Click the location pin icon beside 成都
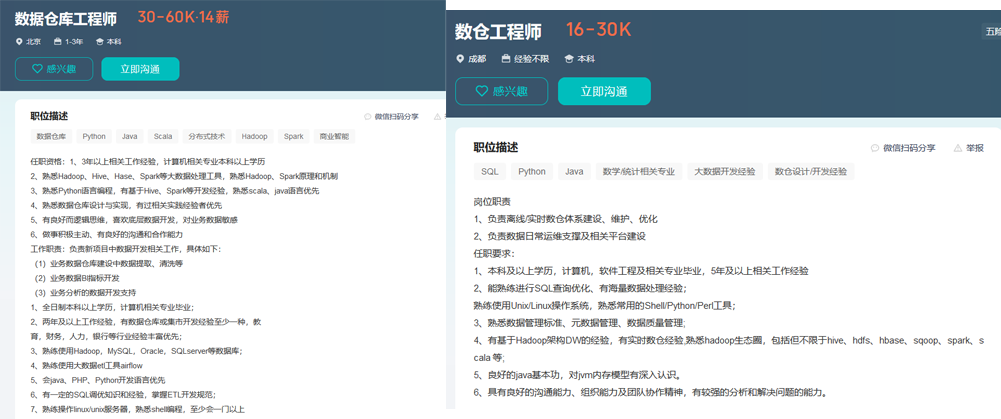1001x419 pixels. 460,59
